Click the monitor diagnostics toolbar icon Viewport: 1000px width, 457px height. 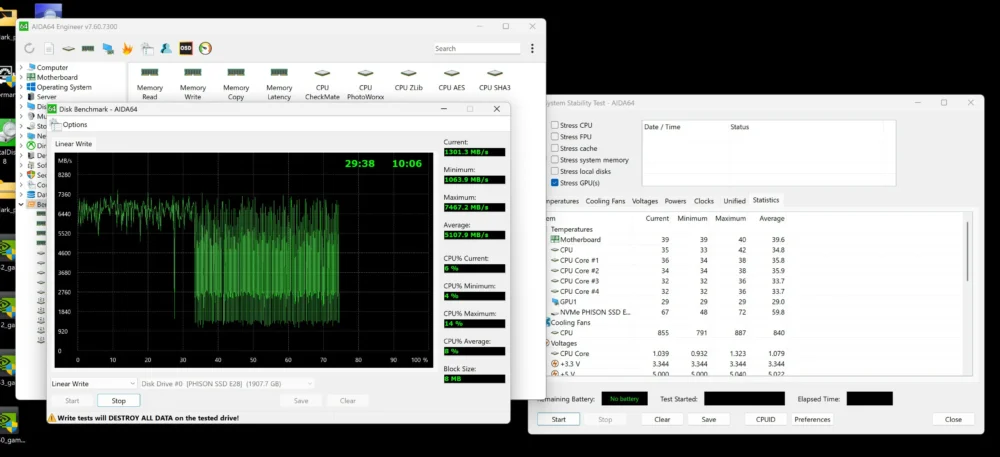coord(108,48)
